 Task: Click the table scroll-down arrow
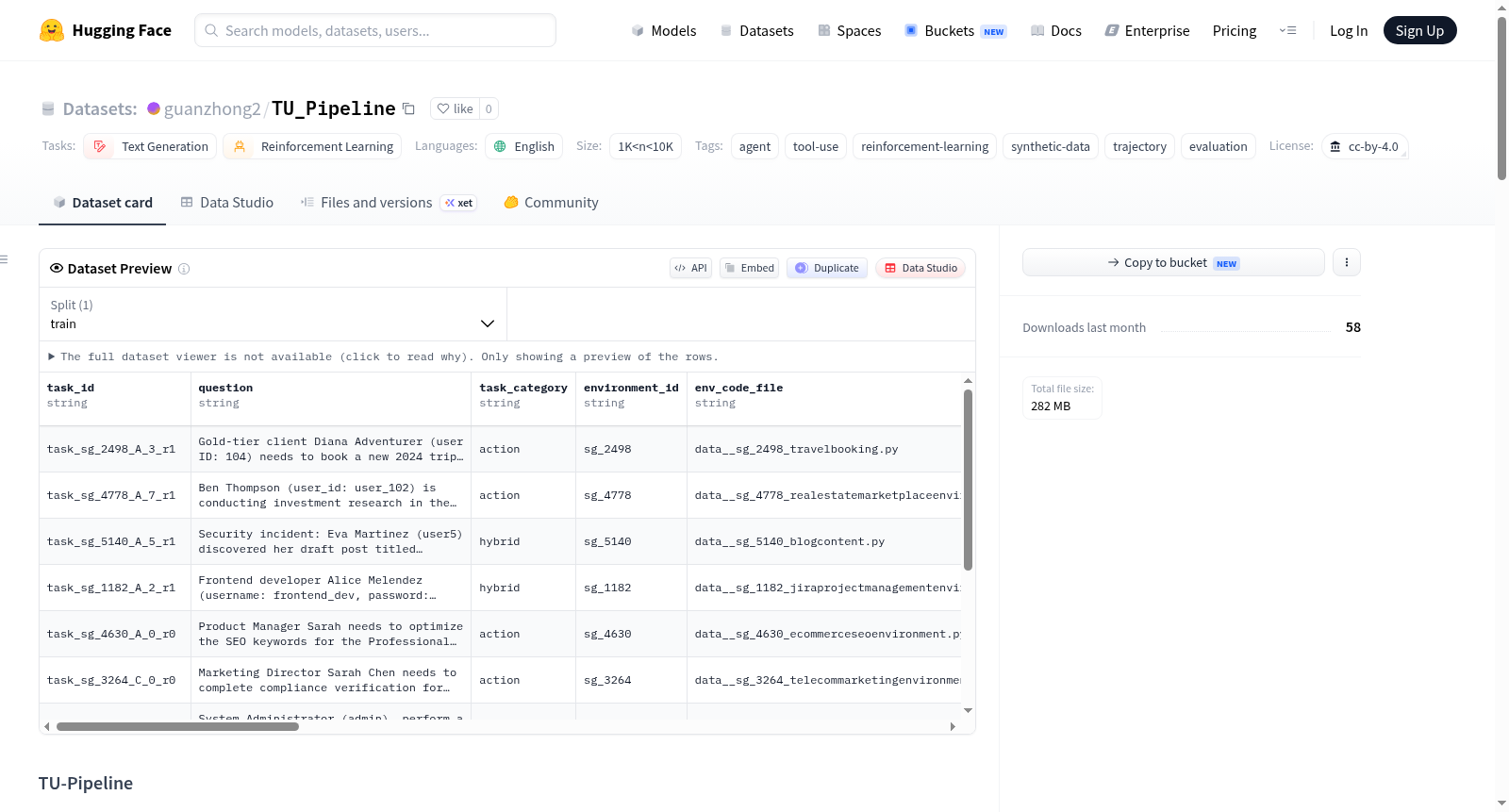(968, 710)
